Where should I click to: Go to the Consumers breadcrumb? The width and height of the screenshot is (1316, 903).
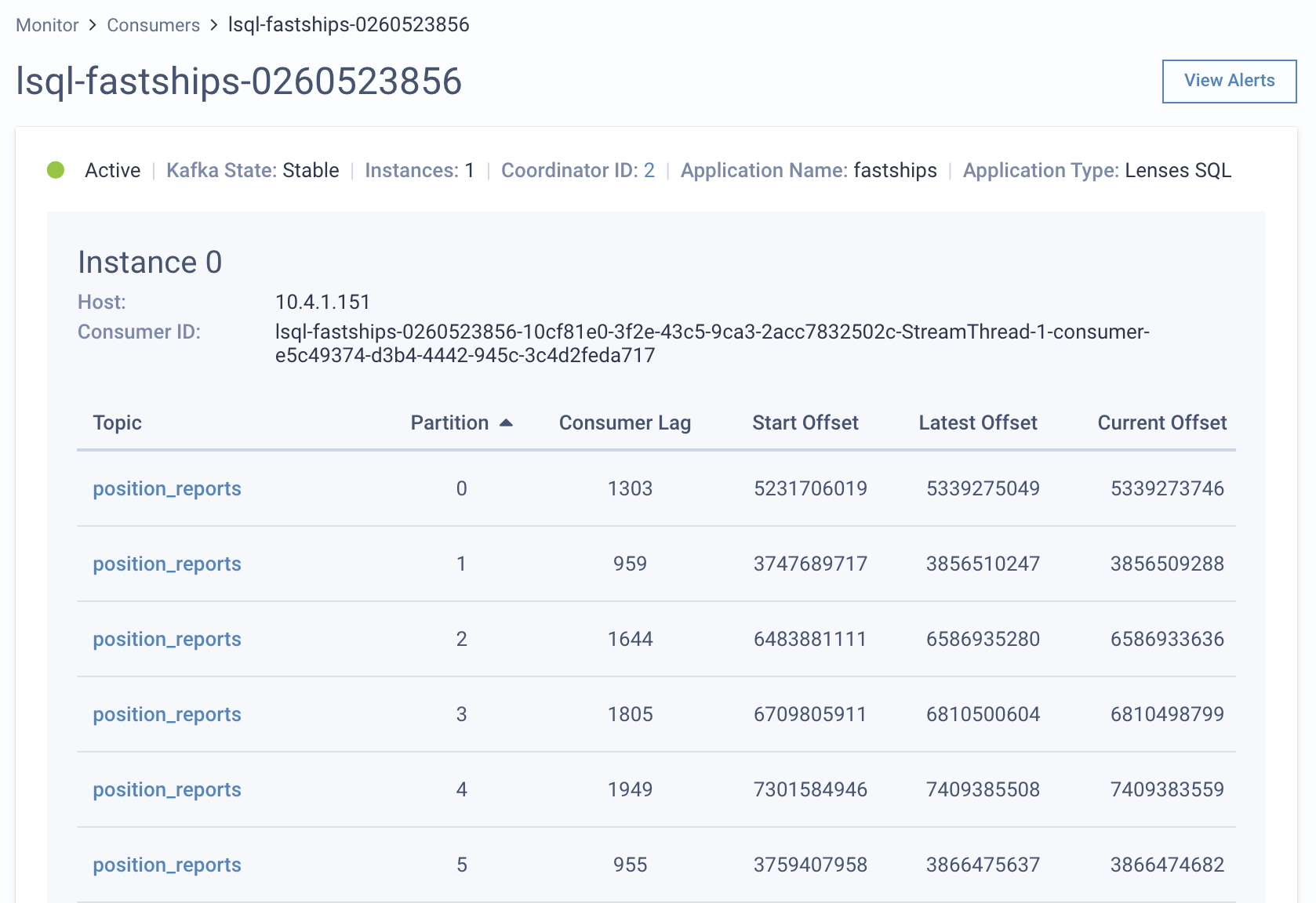click(153, 25)
